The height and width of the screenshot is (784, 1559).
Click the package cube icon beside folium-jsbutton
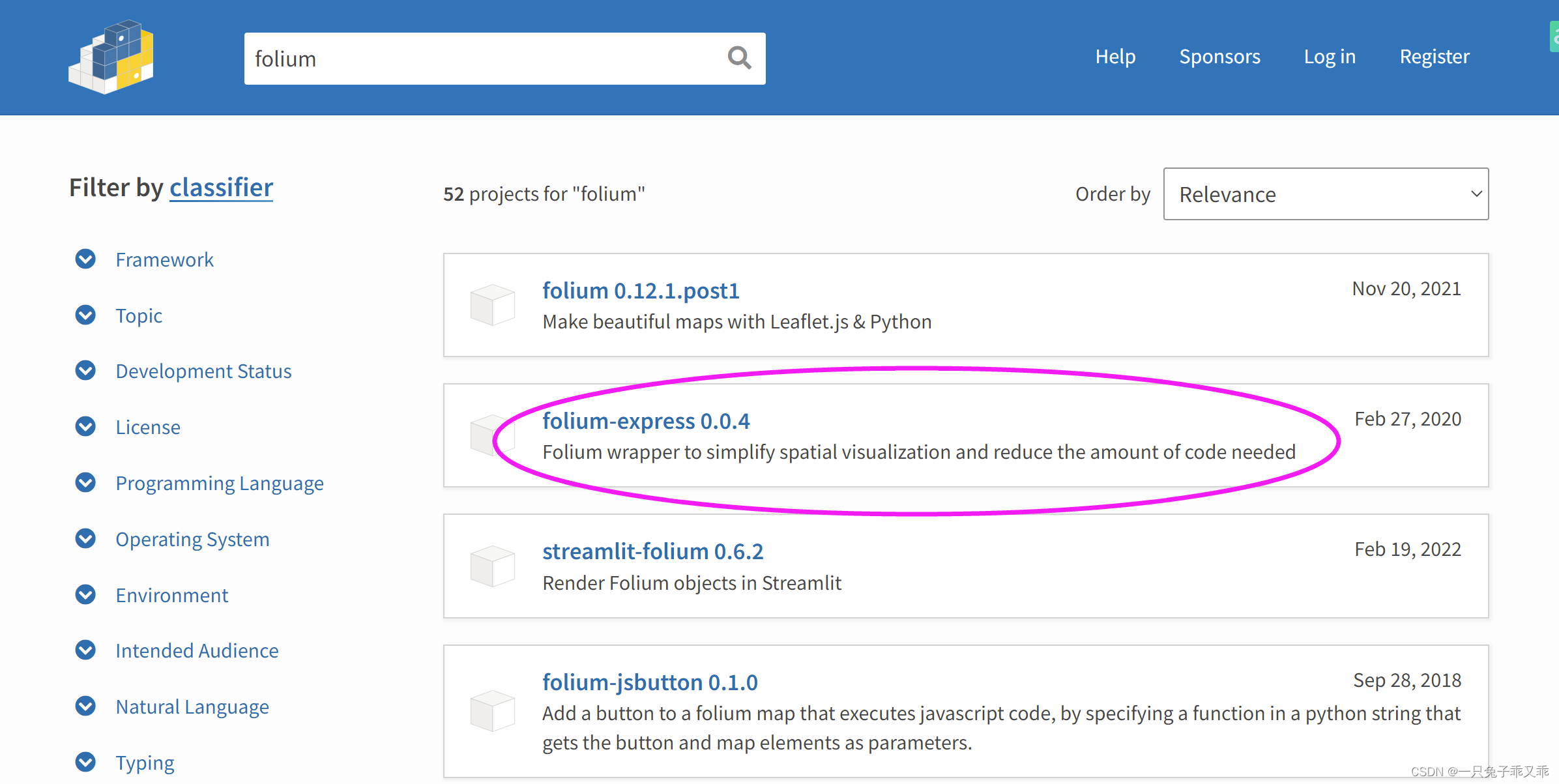click(493, 710)
